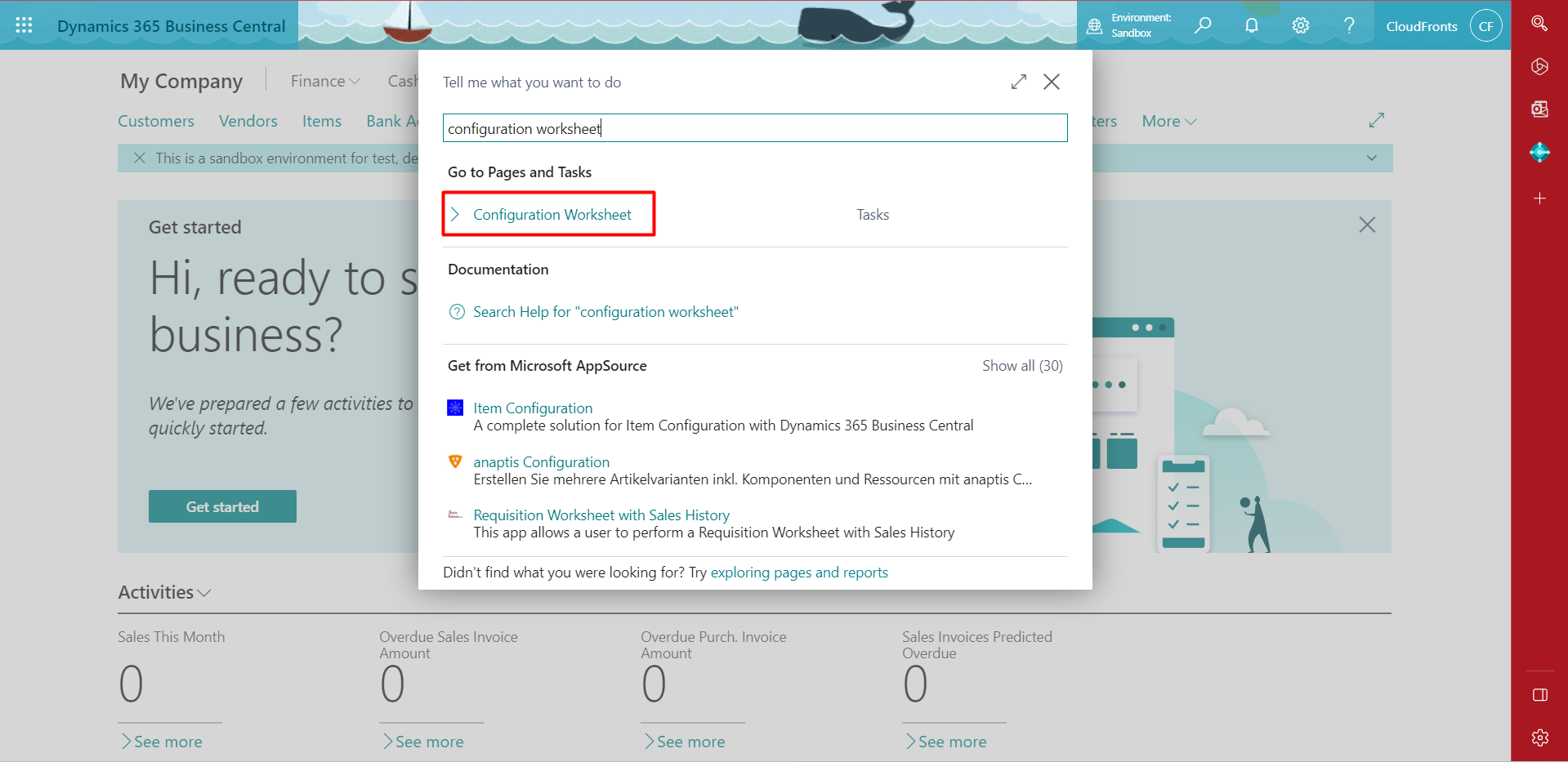Expand the sandbox notification chevron
This screenshot has height=762, width=1568.
(1371, 158)
